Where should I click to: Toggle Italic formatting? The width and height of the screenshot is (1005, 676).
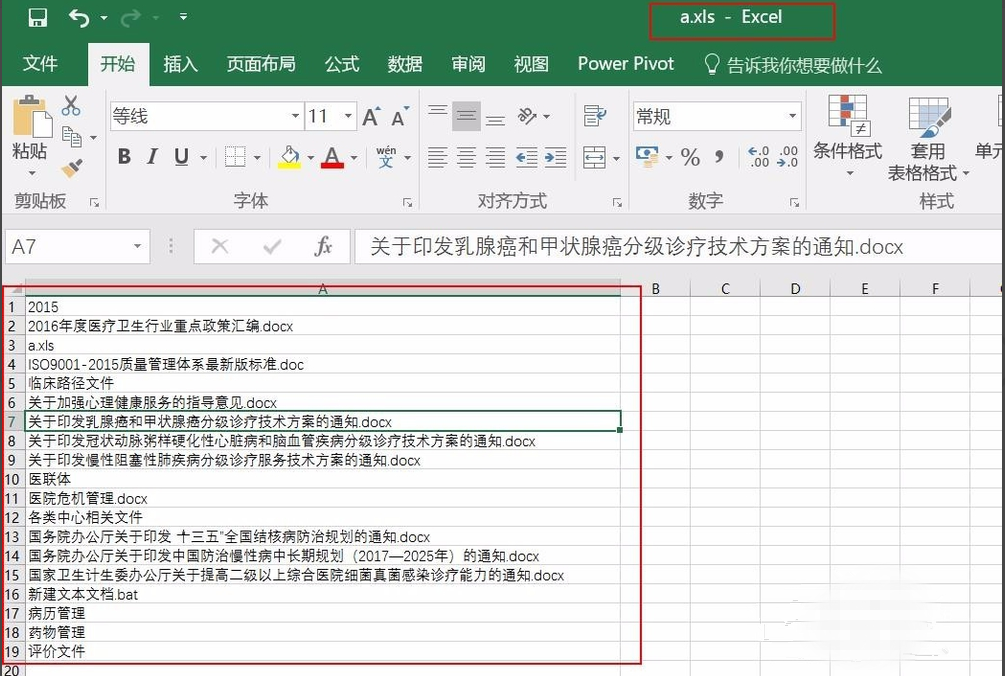[x=152, y=157]
